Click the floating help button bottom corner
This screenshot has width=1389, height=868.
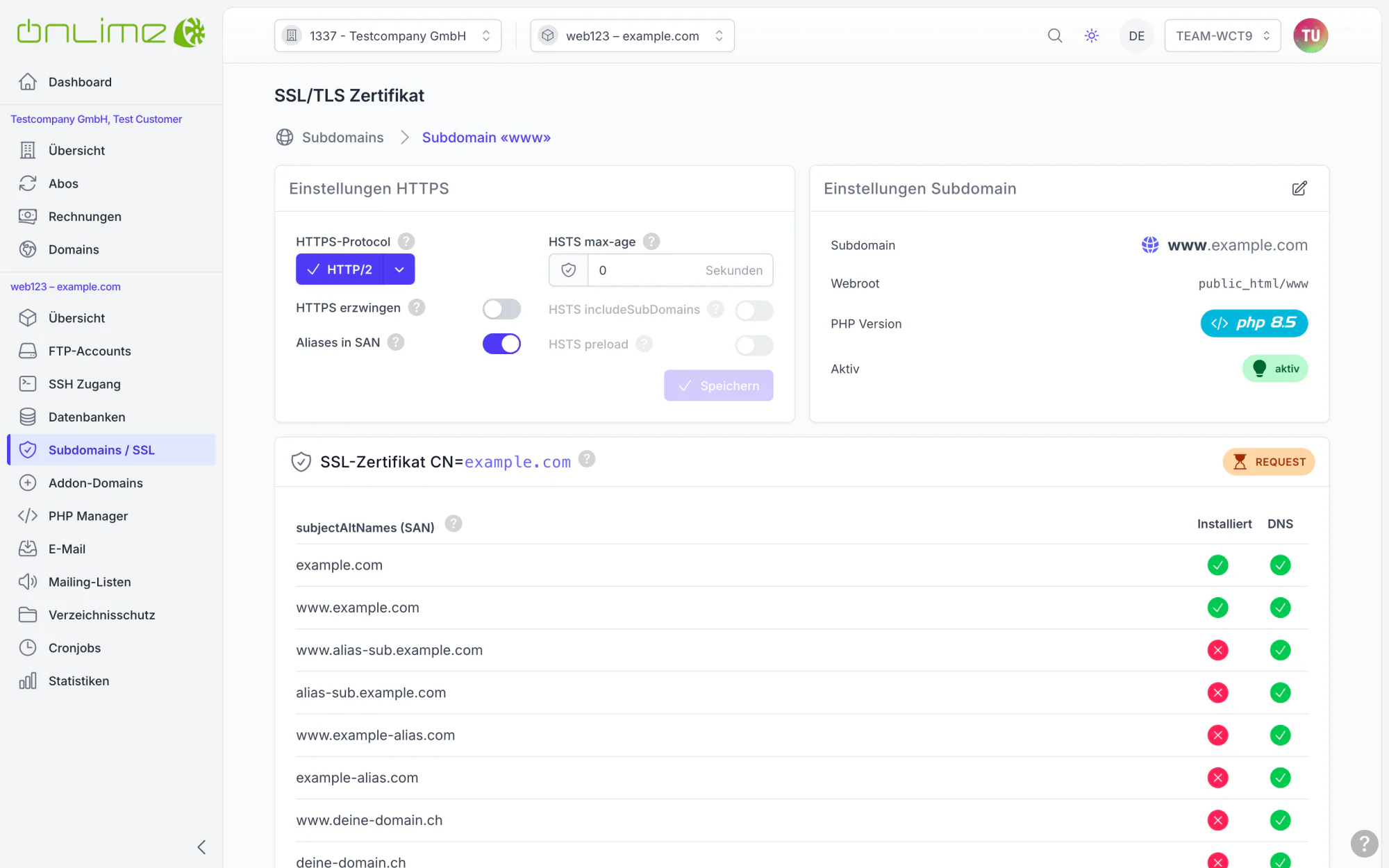point(1364,844)
